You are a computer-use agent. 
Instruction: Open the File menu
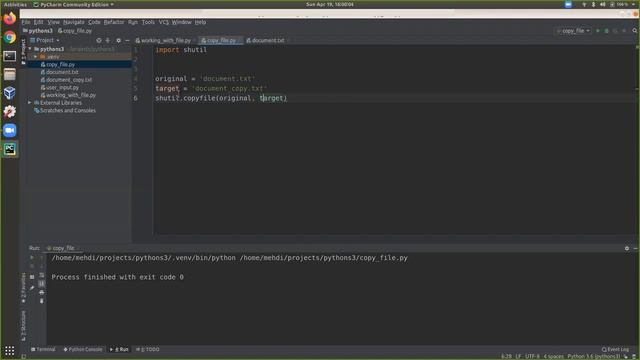26,22
